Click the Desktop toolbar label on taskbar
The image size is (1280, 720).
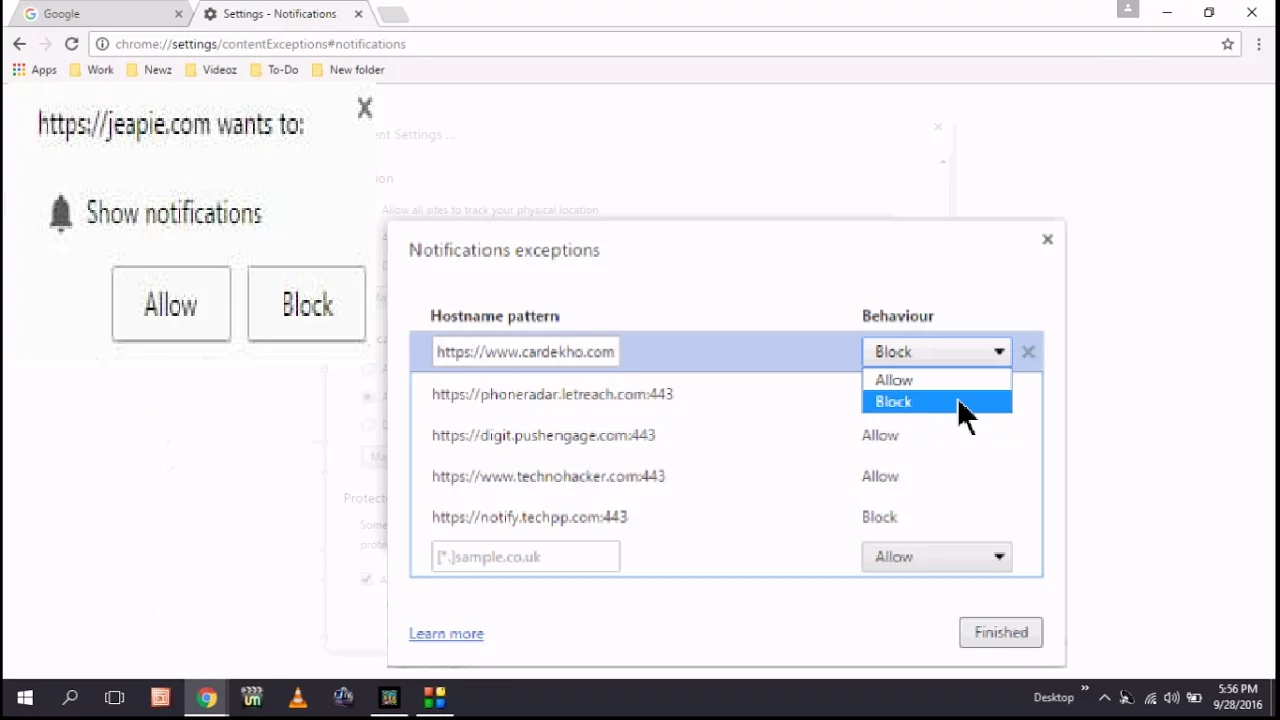pos(1053,697)
